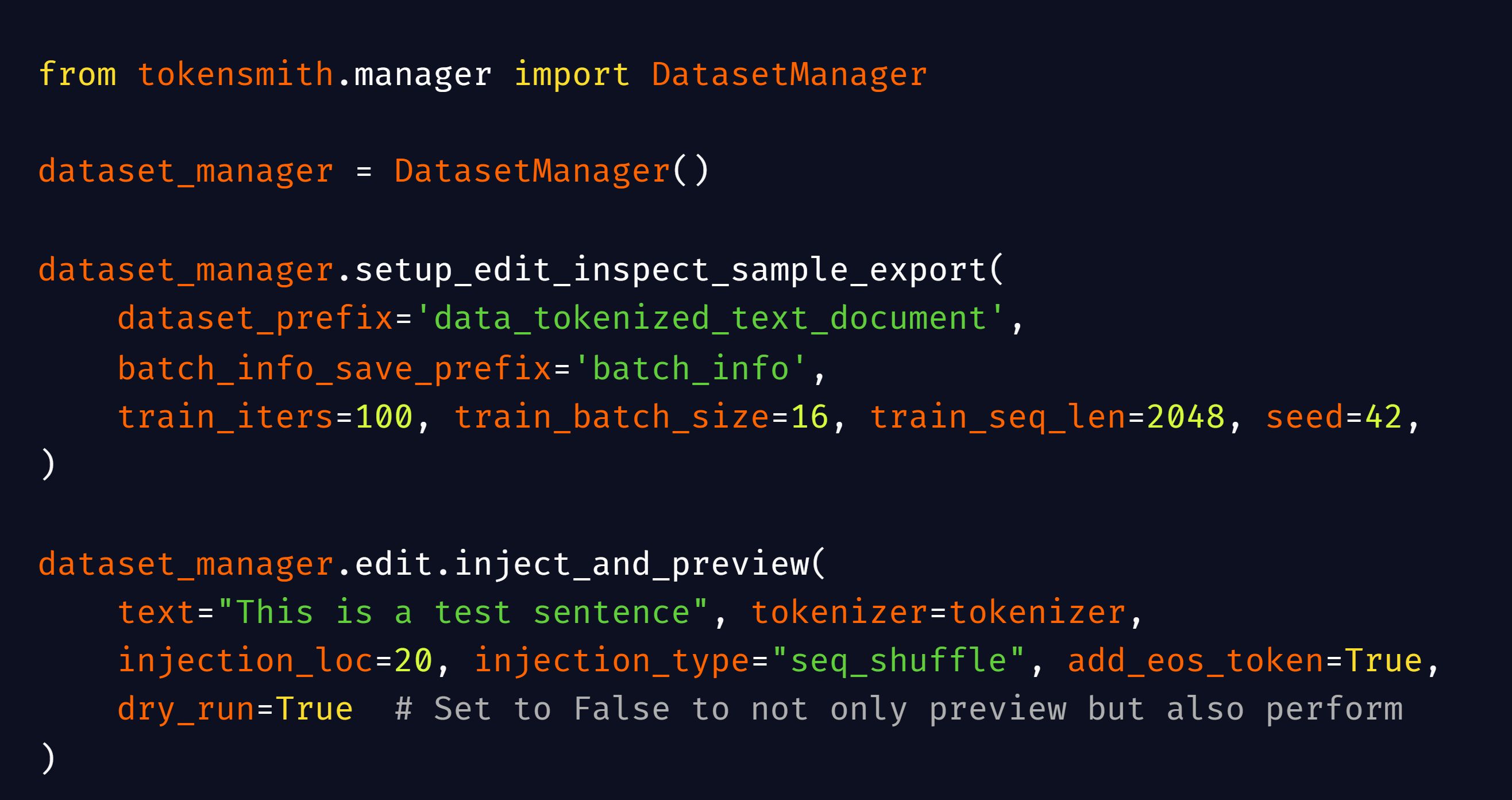
Task: Click the train_seq_len value 2048
Action: [x=1185, y=417]
